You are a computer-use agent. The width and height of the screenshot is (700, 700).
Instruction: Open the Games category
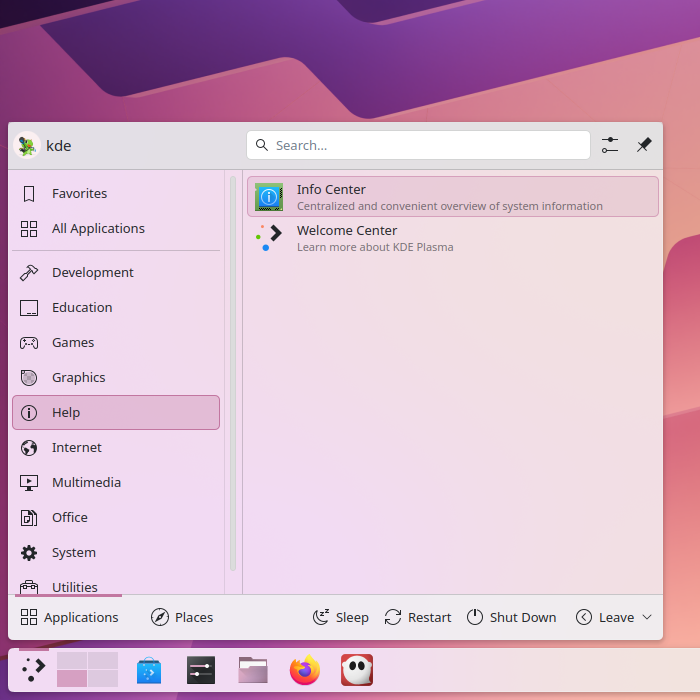pyautogui.click(x=116, y=342)
